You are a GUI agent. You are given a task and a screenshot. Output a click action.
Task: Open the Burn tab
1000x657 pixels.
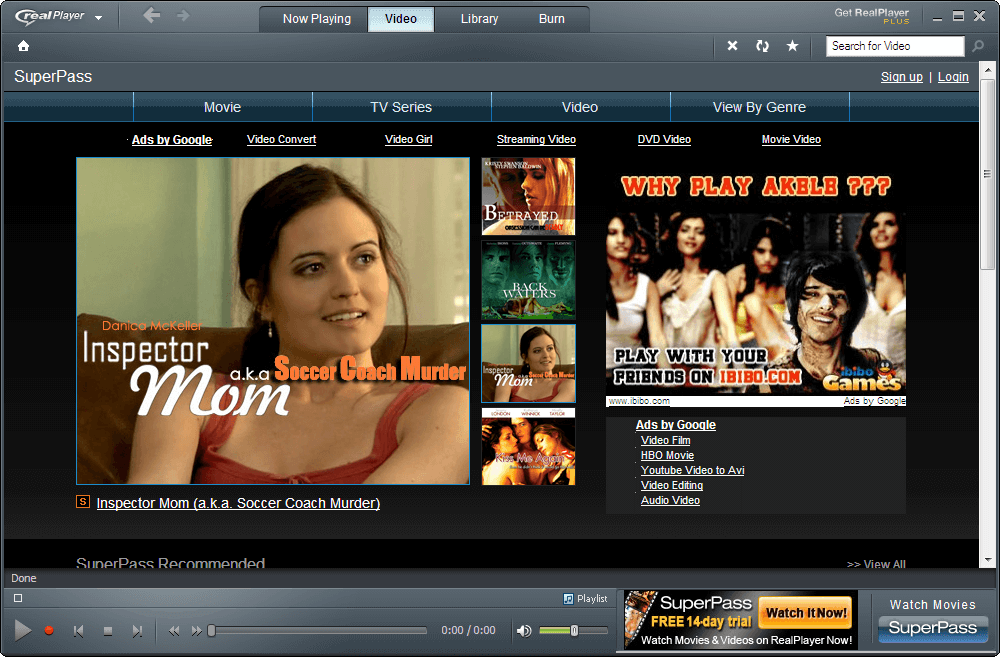pos(552,19)
